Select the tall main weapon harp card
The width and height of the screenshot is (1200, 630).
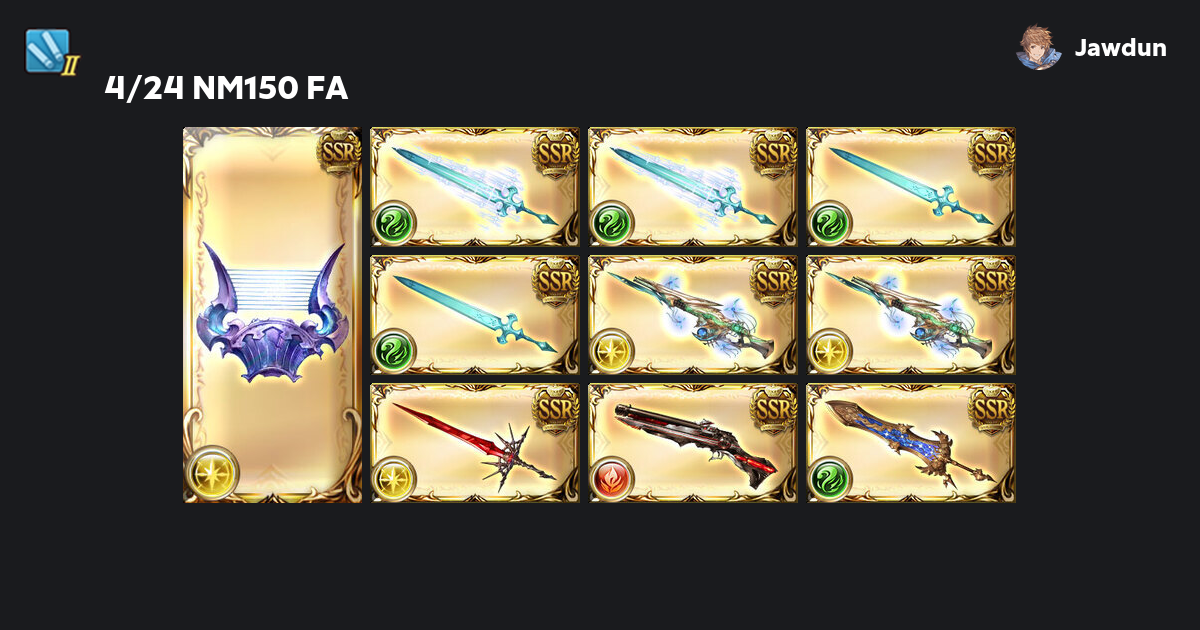coord(272,315)
